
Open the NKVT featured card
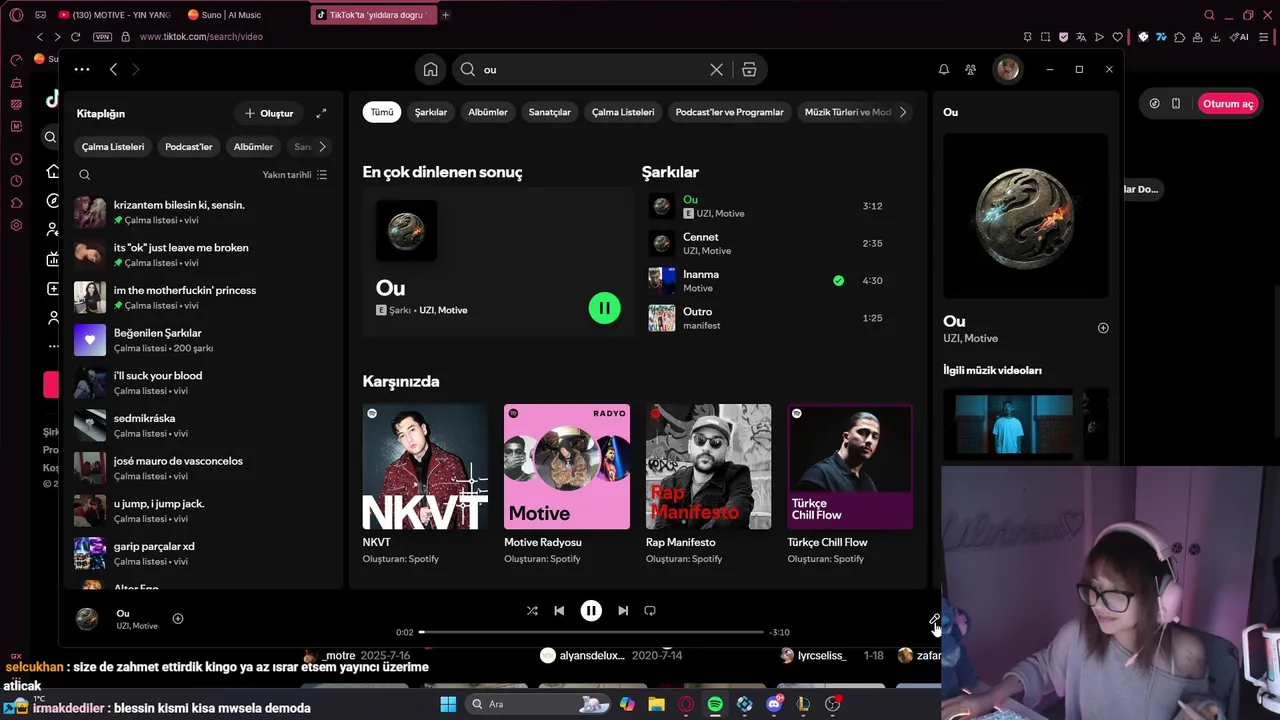click(425, 483)
